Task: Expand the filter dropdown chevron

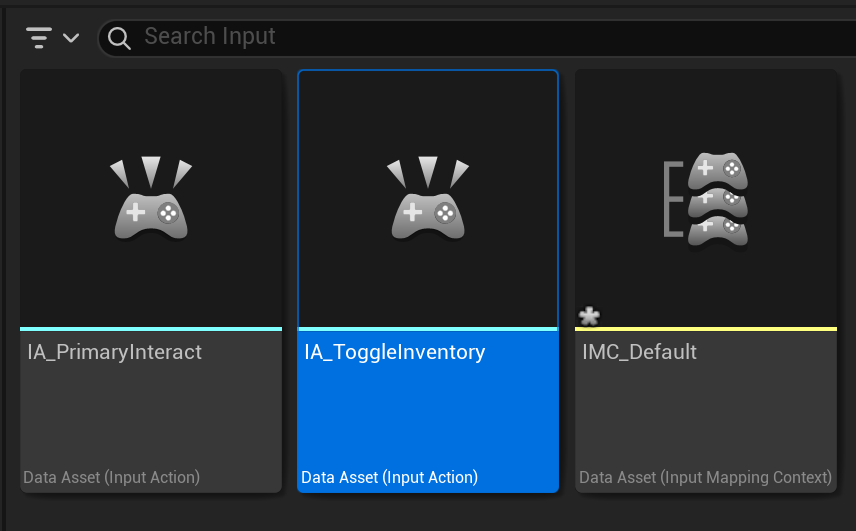Action: tap(71, 38)
